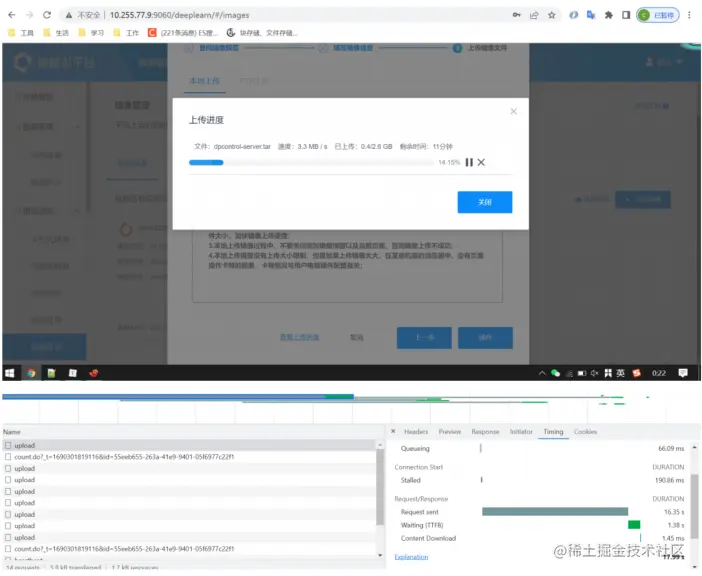Switch to the Response tab

(485, 431)
